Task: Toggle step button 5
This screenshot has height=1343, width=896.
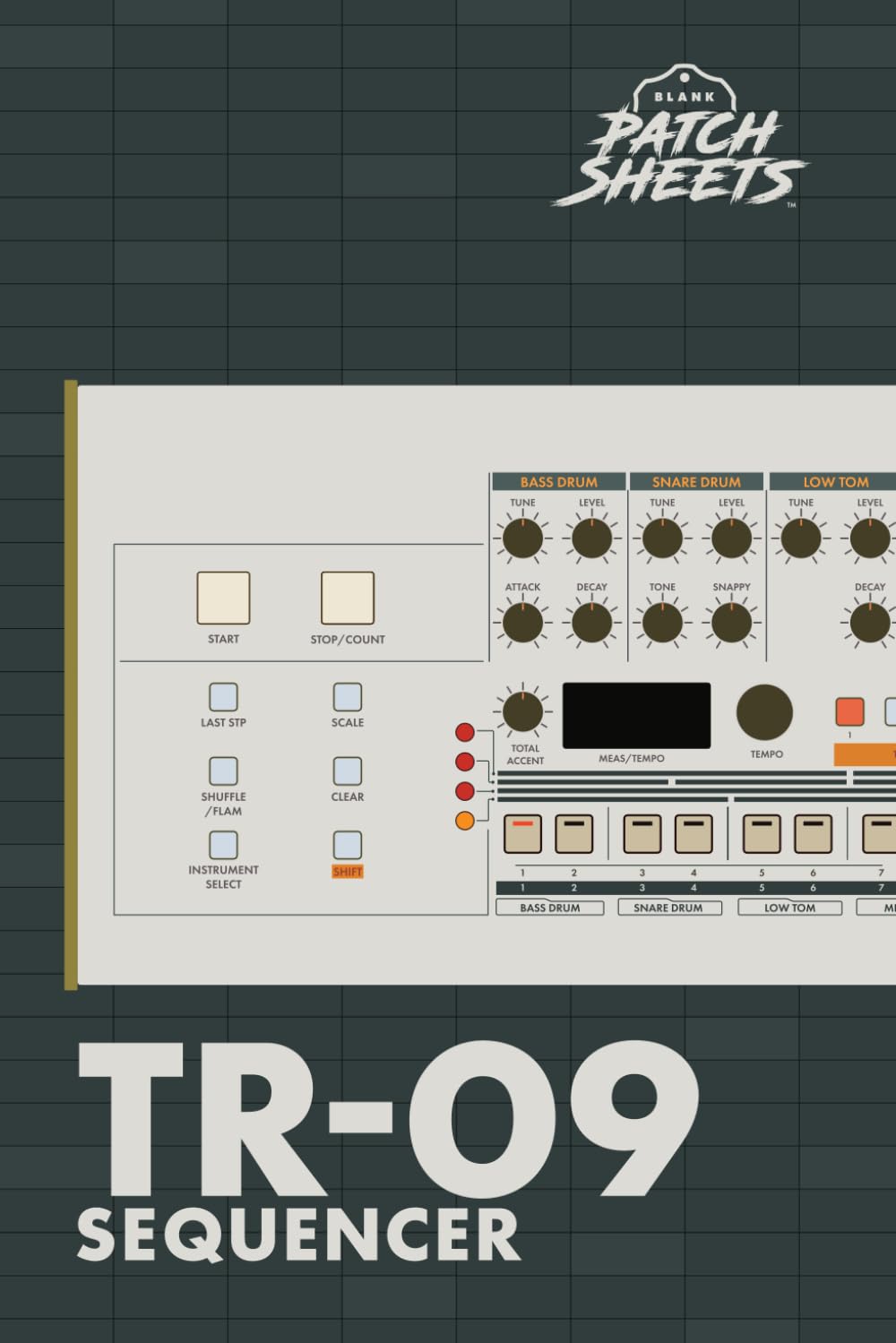Action: [x=762, y=833]
